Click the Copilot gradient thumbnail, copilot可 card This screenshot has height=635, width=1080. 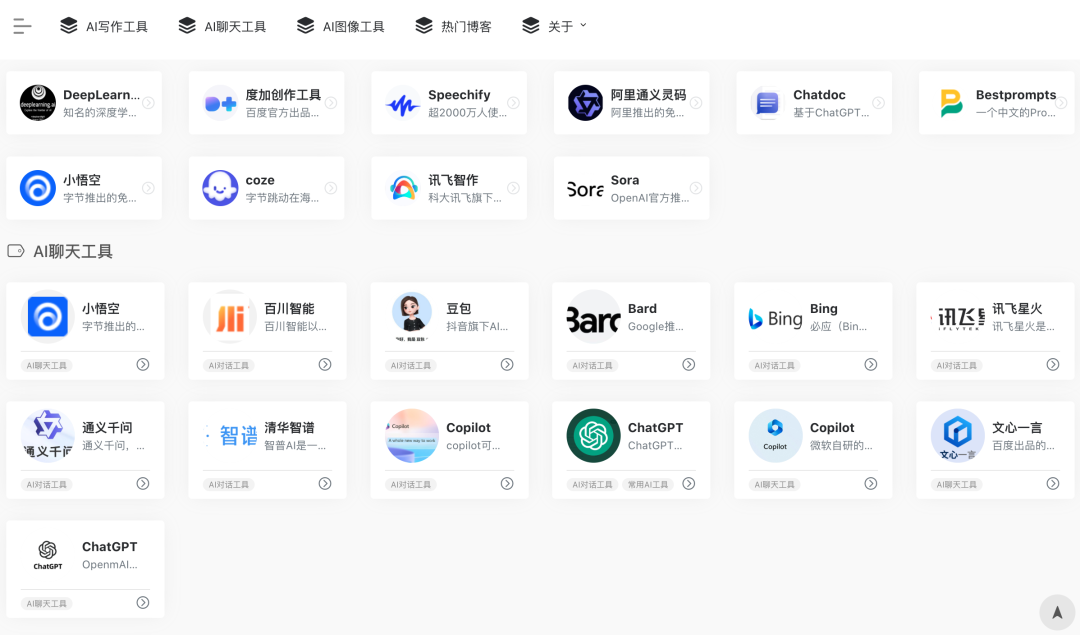tap(412, 436)
